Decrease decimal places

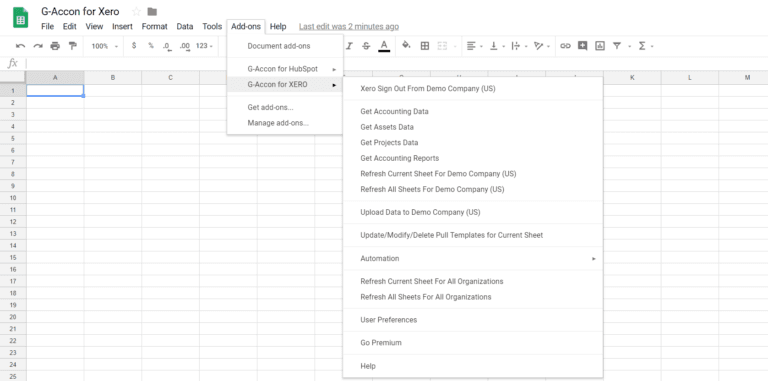(168, 46)
